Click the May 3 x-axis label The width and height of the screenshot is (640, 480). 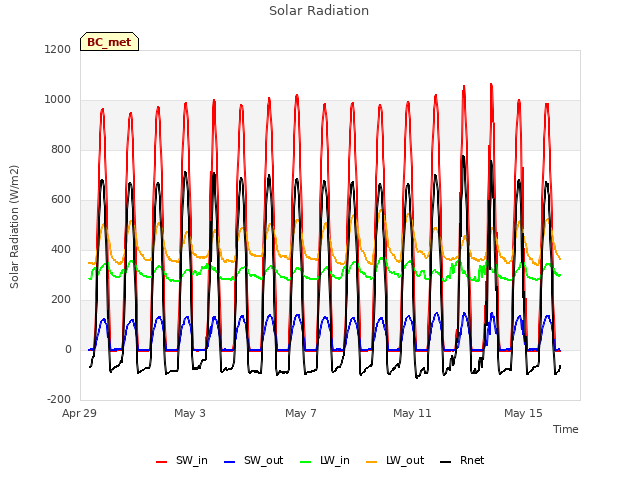[x=190, y=413]
